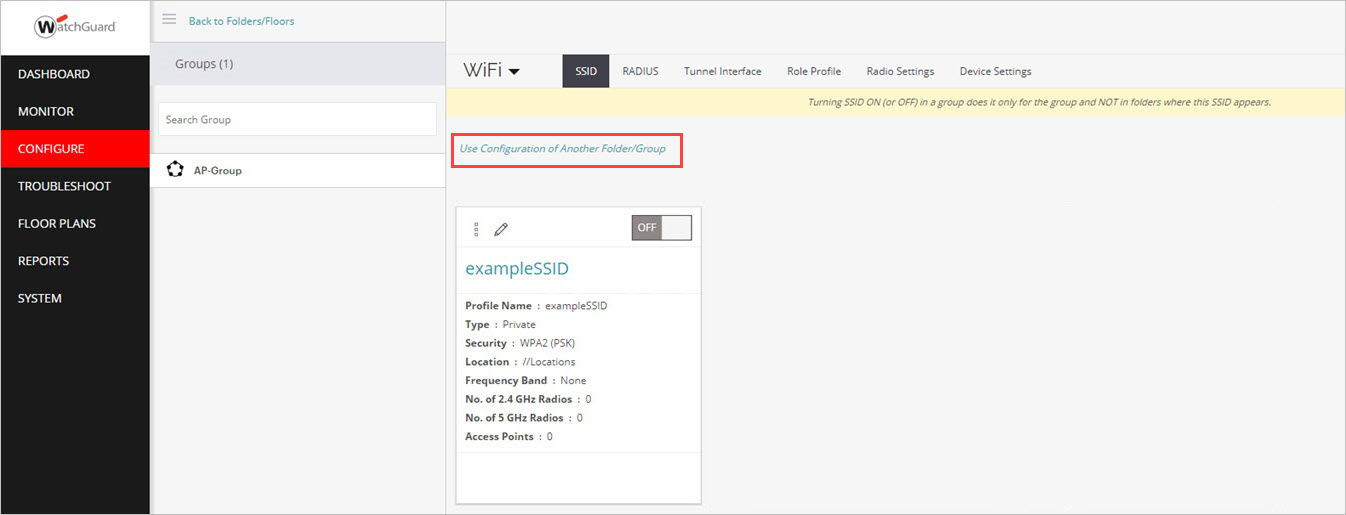
Task: Navigate to TROUBLESHOOT in the sidebar
Action: [64, 186]
